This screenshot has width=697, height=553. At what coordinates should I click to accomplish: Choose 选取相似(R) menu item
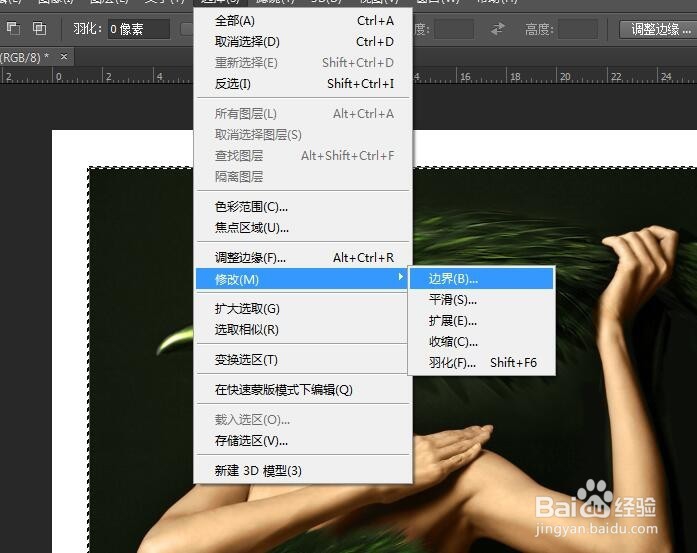pos(304,329)
